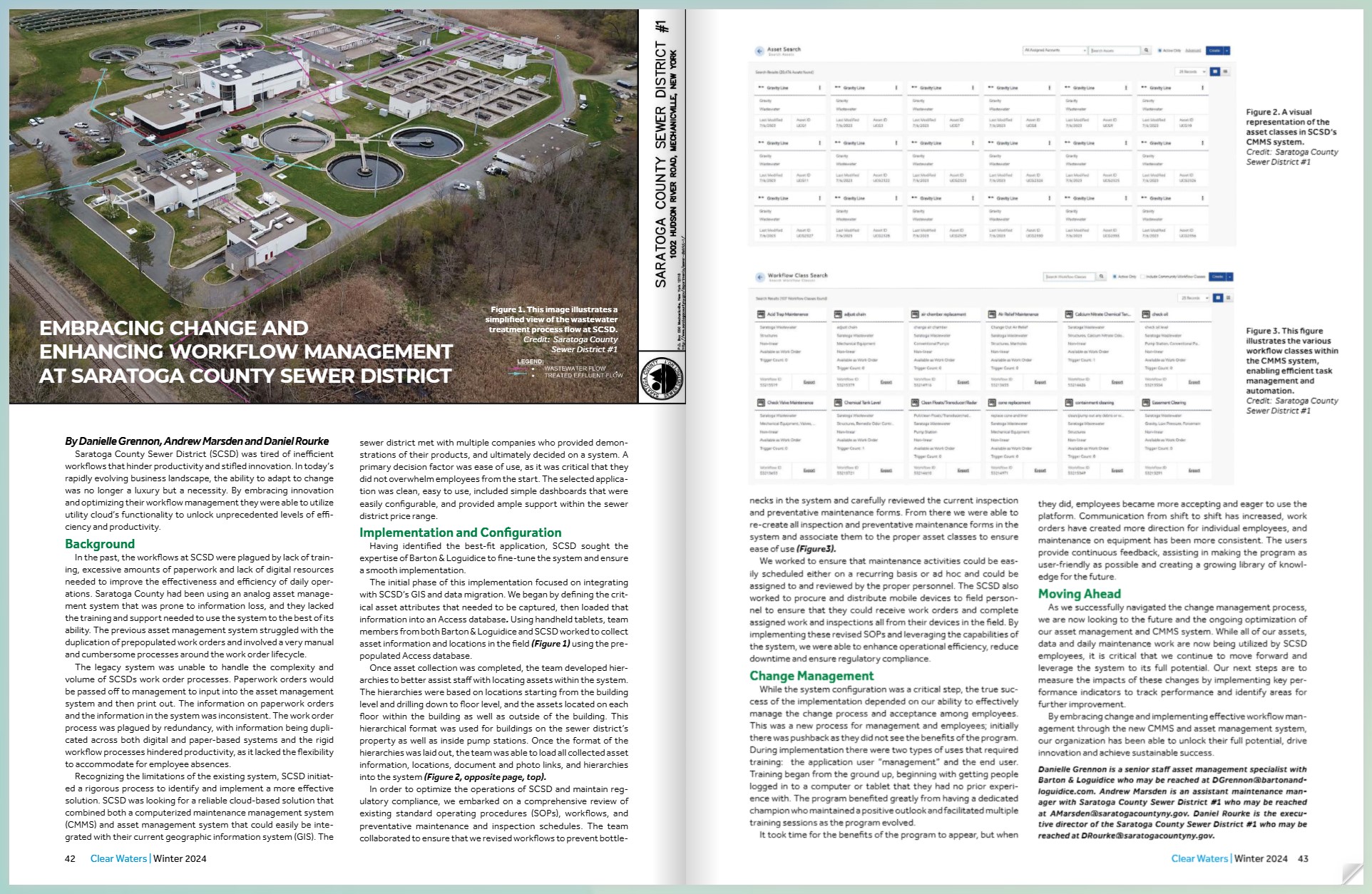Open 25 Records dropdown in Workflow Class Search
Screen dimensions: 1372x894
coord(1194,298)
